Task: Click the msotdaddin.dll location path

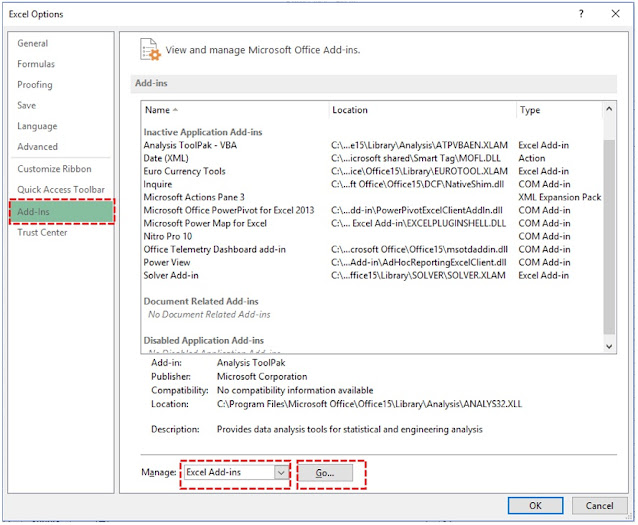Action: [420, 249]
